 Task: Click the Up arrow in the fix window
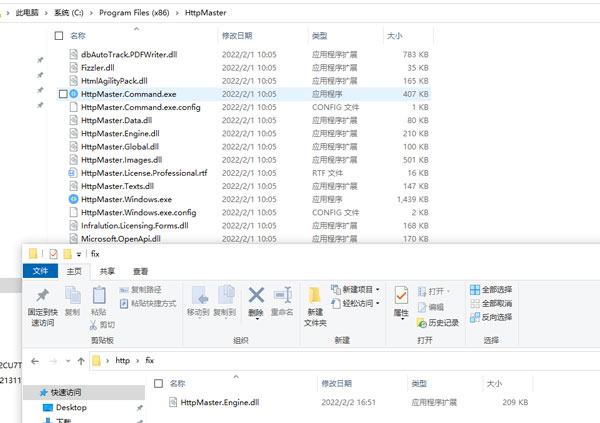tap(81, 361)
